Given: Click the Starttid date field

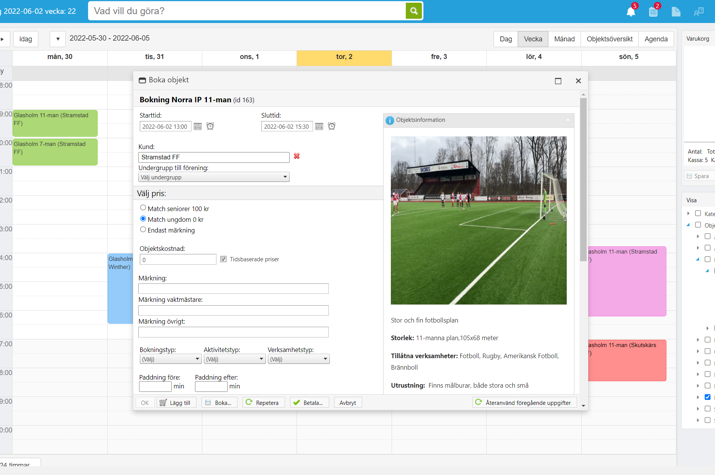Looking at the screenshot, I should [x=165, y=126].
